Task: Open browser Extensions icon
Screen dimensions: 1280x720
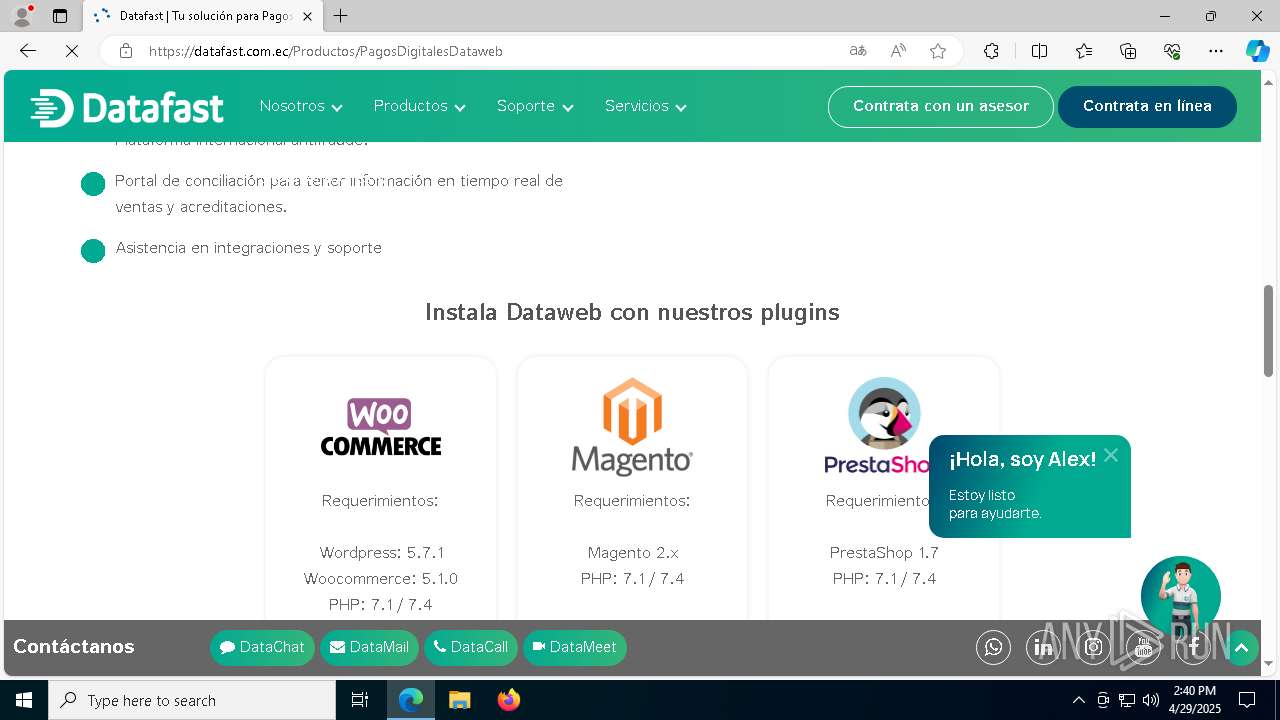Action: click(991, 51)
